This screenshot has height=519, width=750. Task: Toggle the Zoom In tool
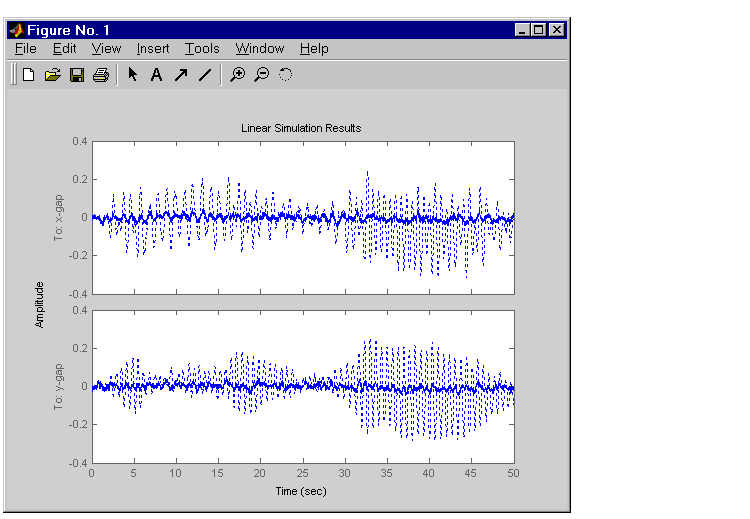(237, 74)
